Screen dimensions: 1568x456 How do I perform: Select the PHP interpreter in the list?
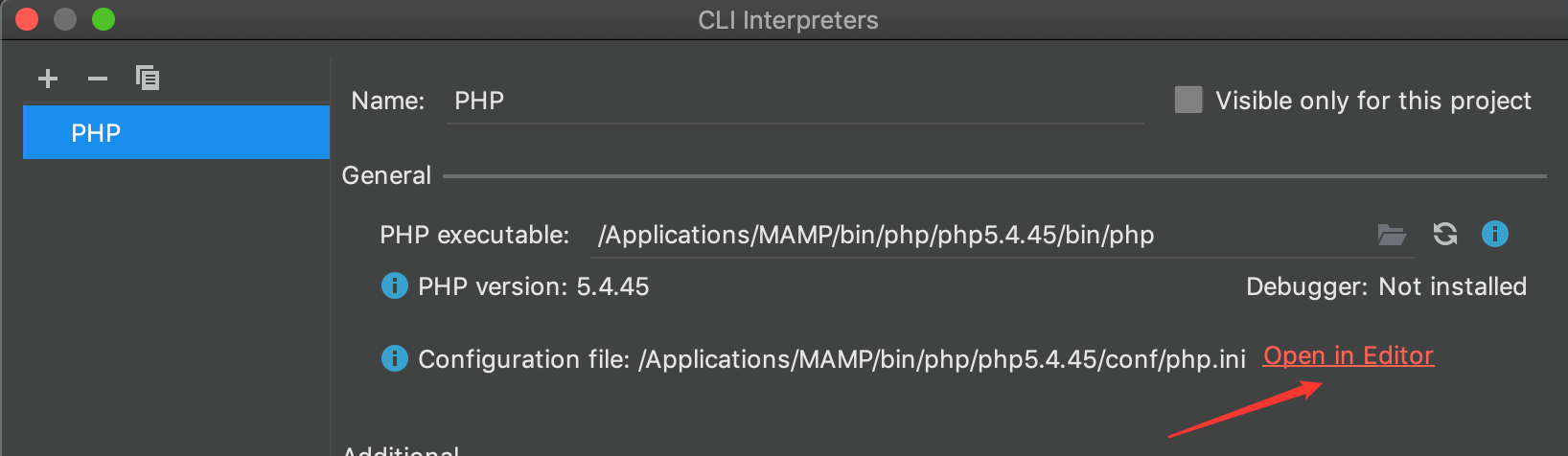(176, 132)
